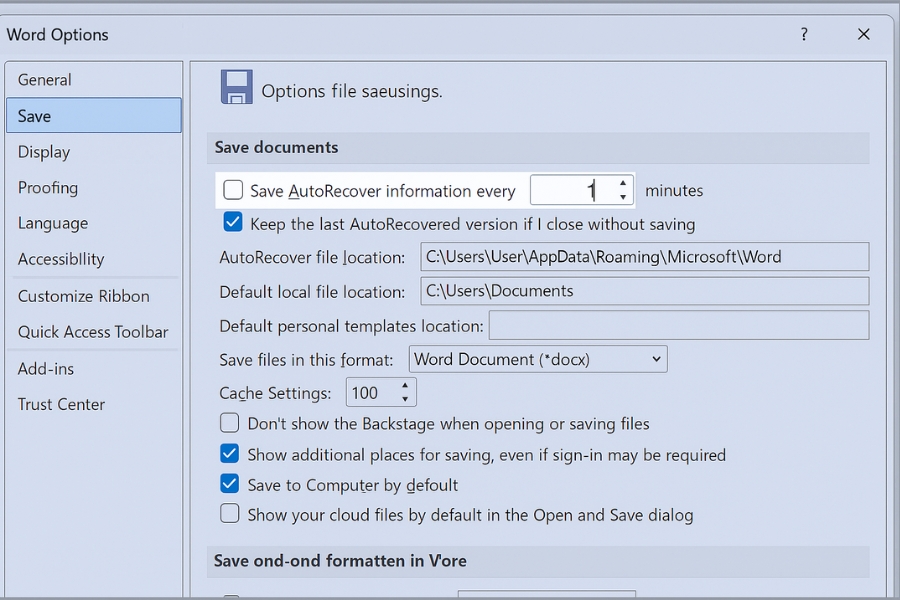Click the Help question mark icon
The width and height of the screenshot is (900, 600).
click(x=804, y=34)
